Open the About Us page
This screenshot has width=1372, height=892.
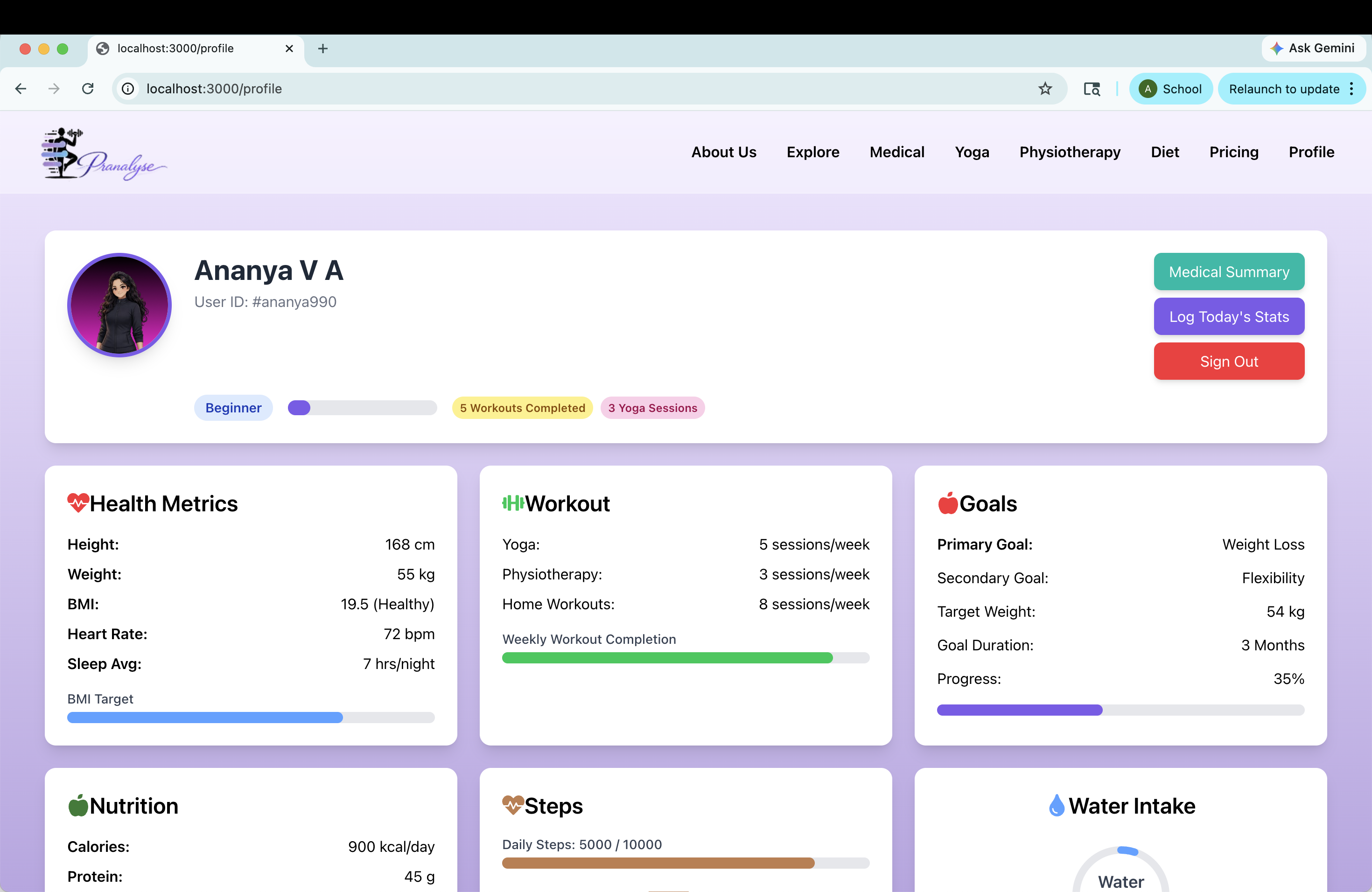(723, 152)
